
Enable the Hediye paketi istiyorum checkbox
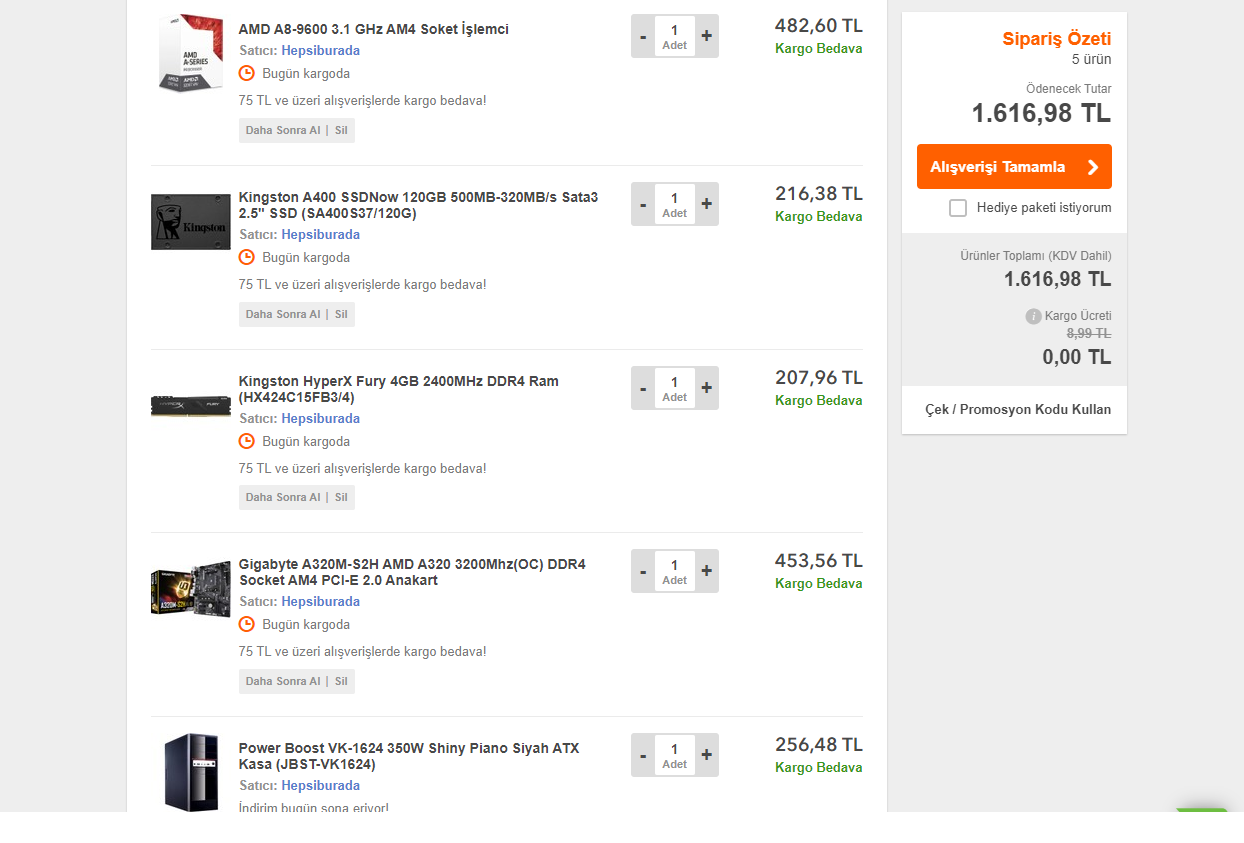point(958,208)
